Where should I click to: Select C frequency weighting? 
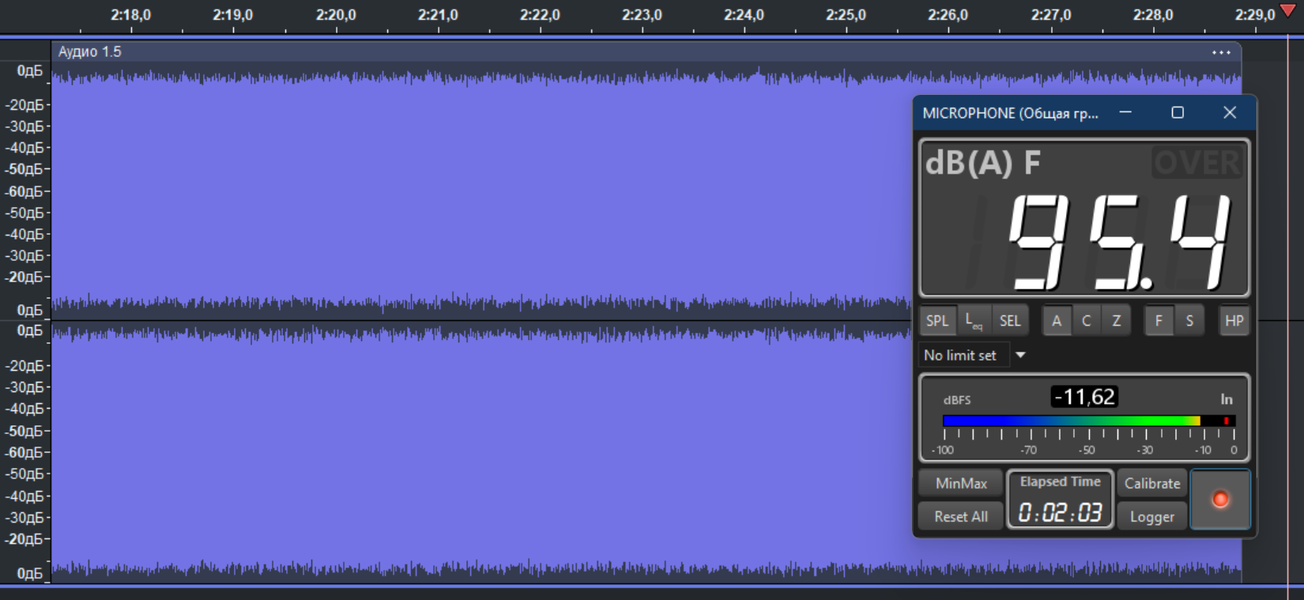(x=1086, y=321)
